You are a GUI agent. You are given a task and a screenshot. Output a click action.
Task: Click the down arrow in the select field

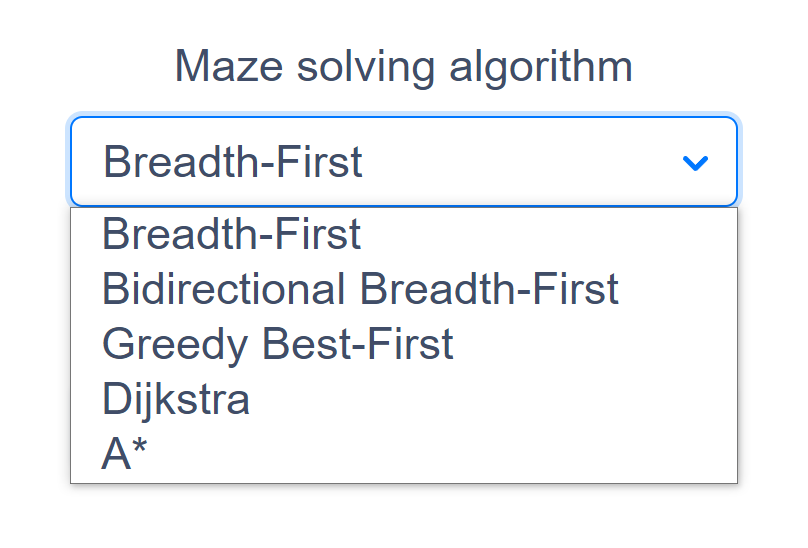pos(694,162)
